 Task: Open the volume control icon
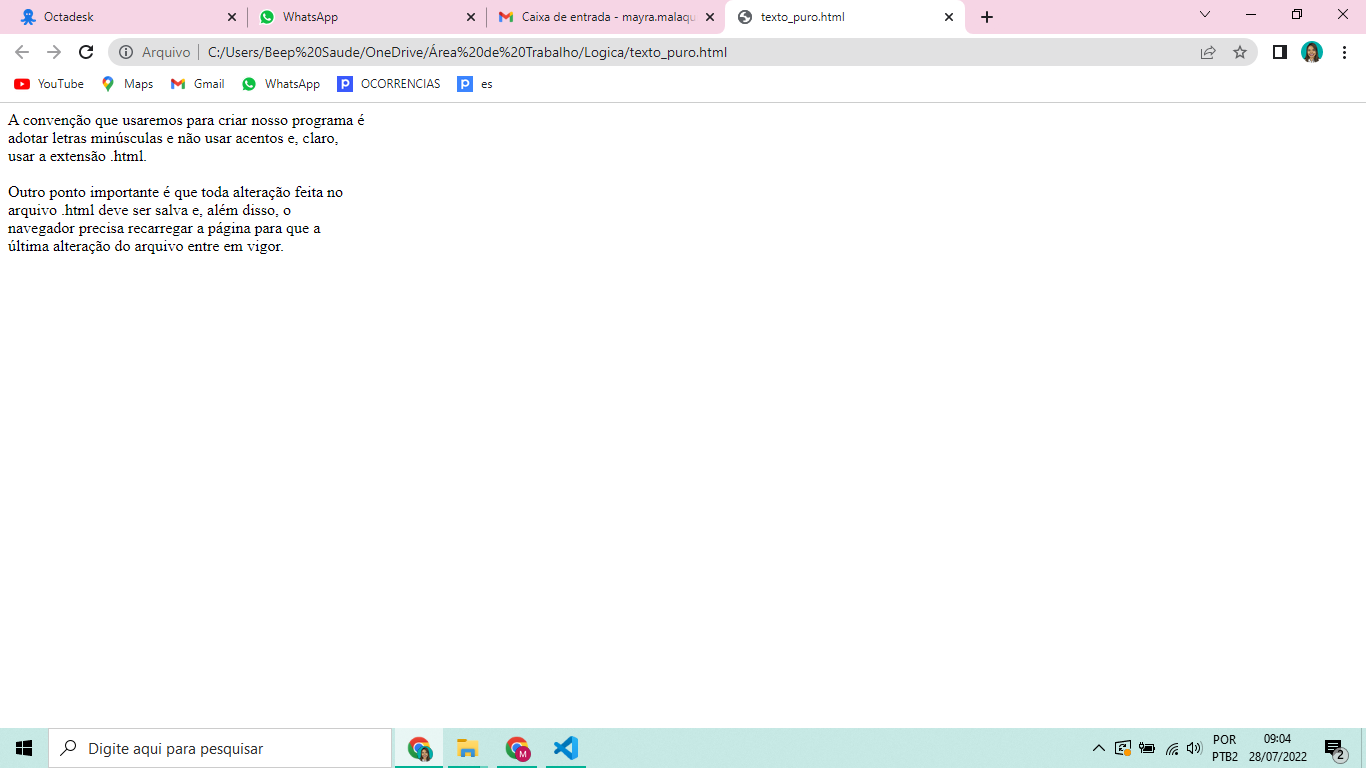point(1194,748)
